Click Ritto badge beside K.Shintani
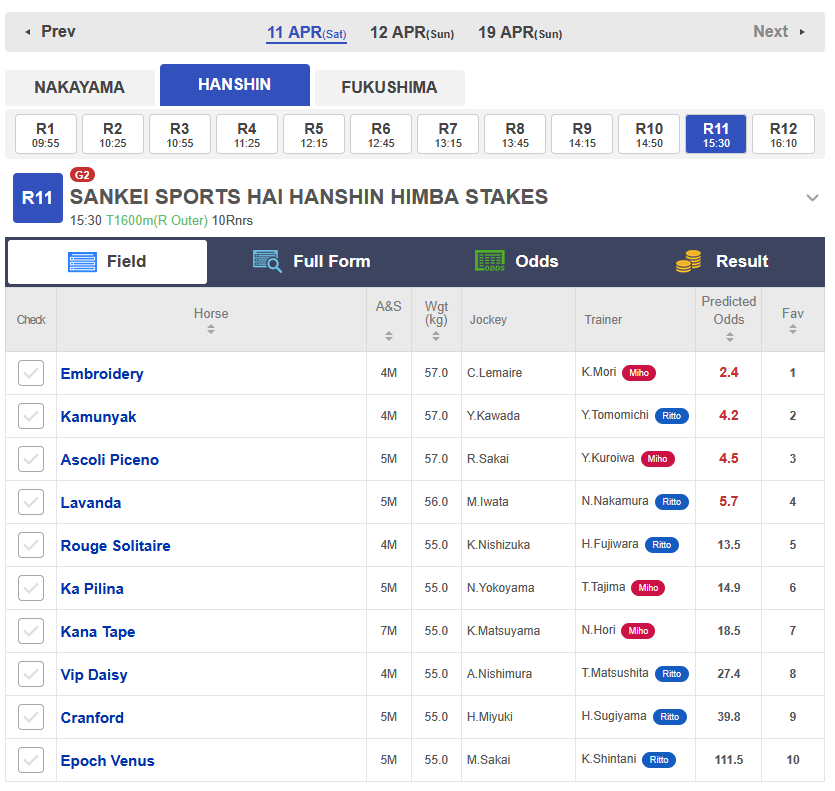 click(659, 760)
